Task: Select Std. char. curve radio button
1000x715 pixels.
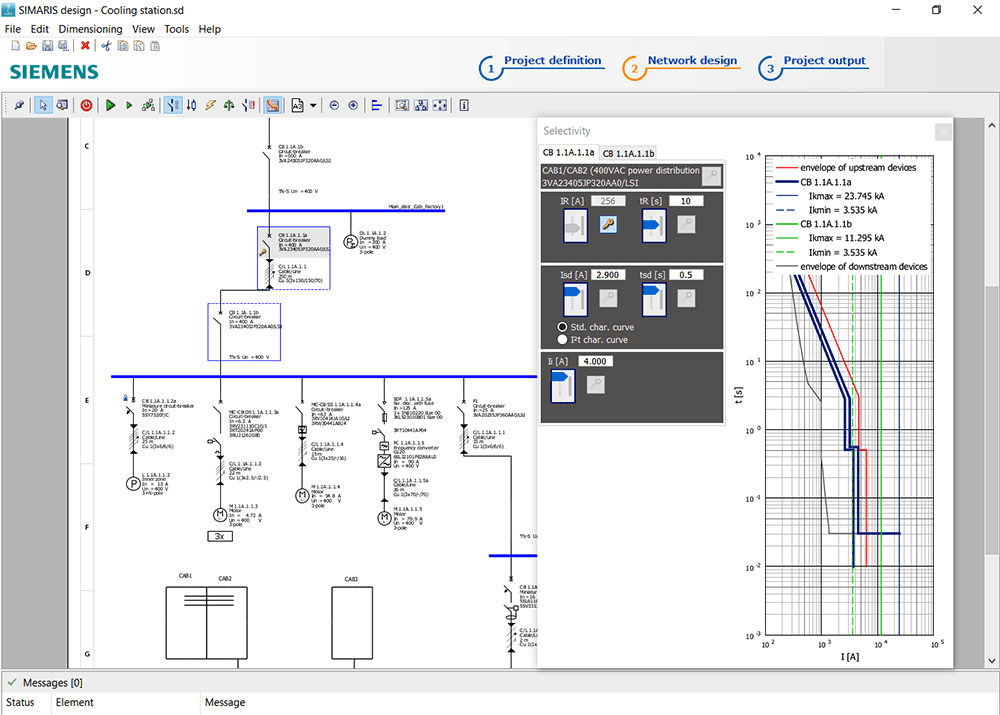Action: click(563, 327)
